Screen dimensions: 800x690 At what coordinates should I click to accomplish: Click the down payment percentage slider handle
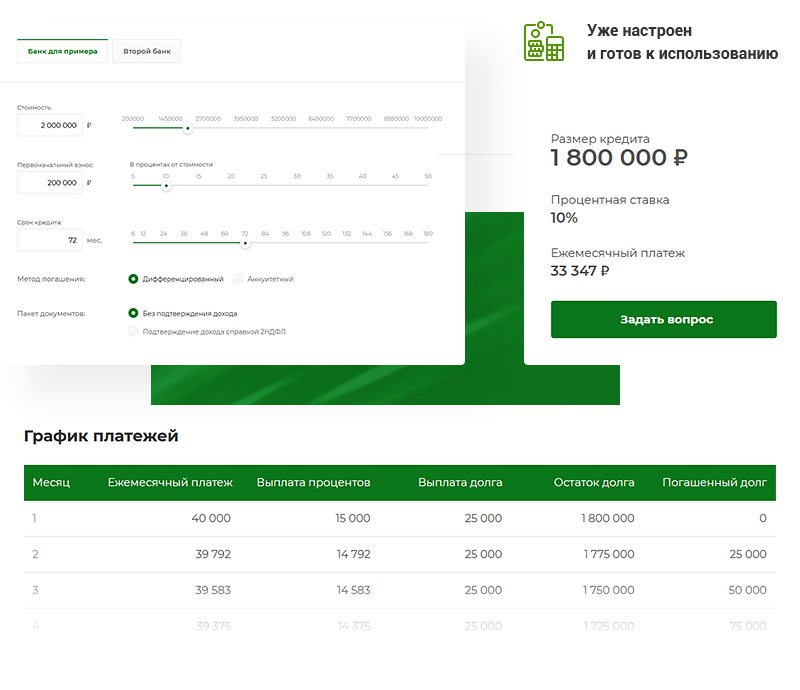coord(166,185)
